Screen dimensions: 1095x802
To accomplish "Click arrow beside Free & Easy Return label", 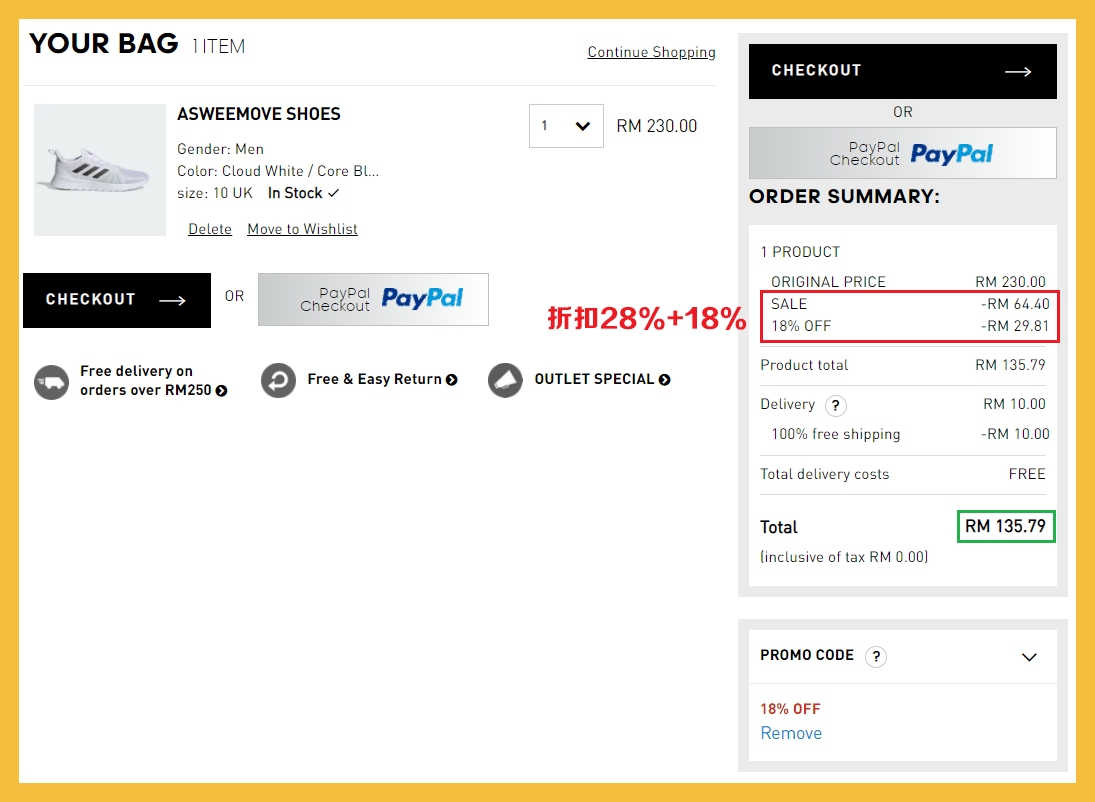I will pos(452,380).
